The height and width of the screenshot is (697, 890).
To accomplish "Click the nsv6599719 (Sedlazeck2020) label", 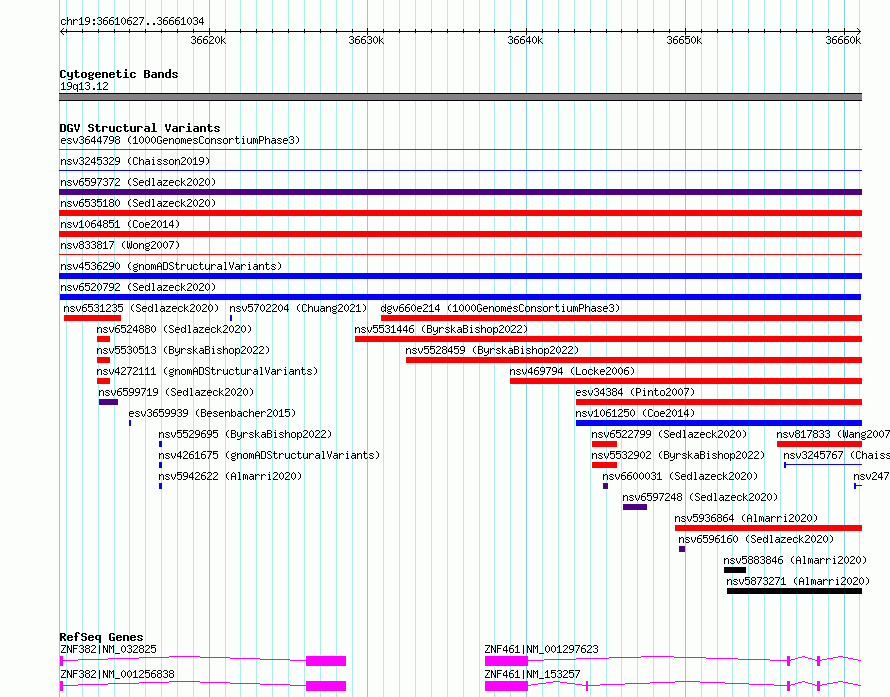I will (x=176, y=392).
